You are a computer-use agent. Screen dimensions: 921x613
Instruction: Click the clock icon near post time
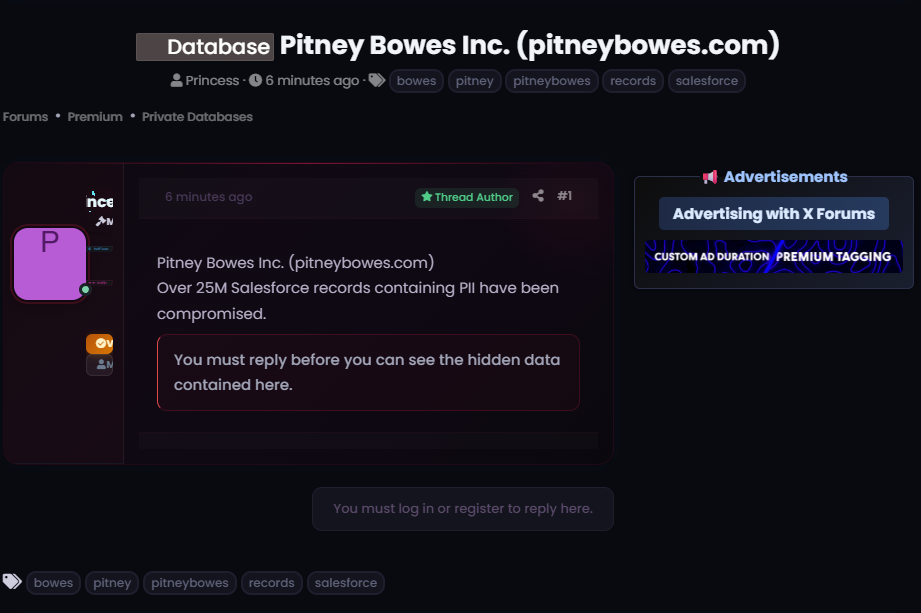click(x=256, y=80)
